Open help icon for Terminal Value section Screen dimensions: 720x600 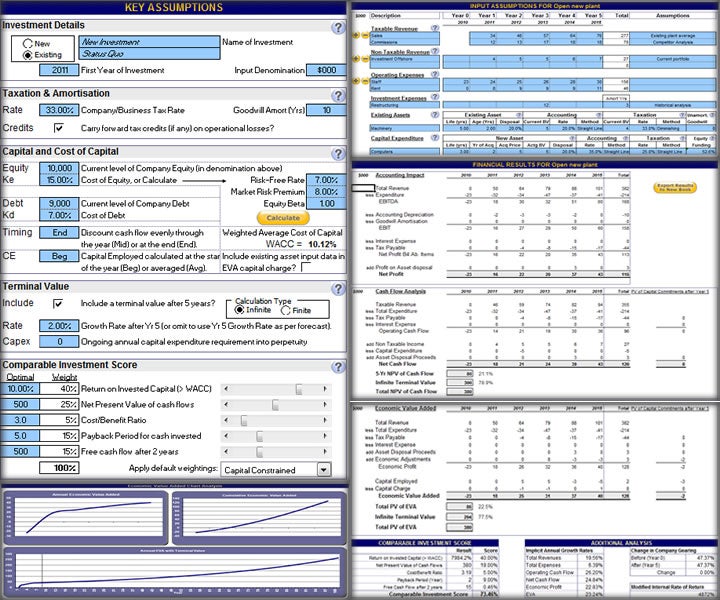pos(338,289)
